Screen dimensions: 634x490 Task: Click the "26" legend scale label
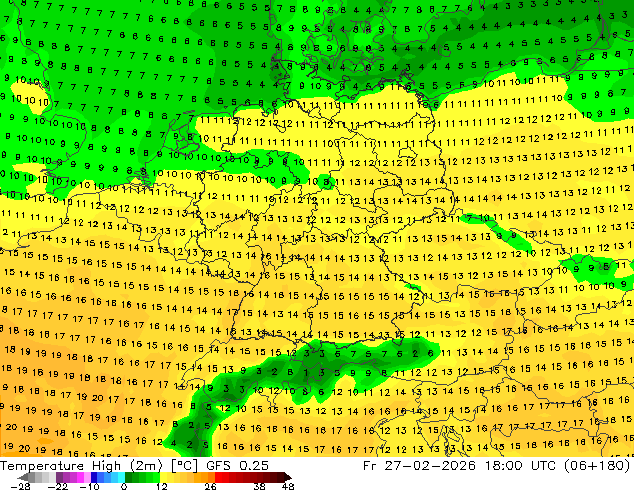[210, 486]
